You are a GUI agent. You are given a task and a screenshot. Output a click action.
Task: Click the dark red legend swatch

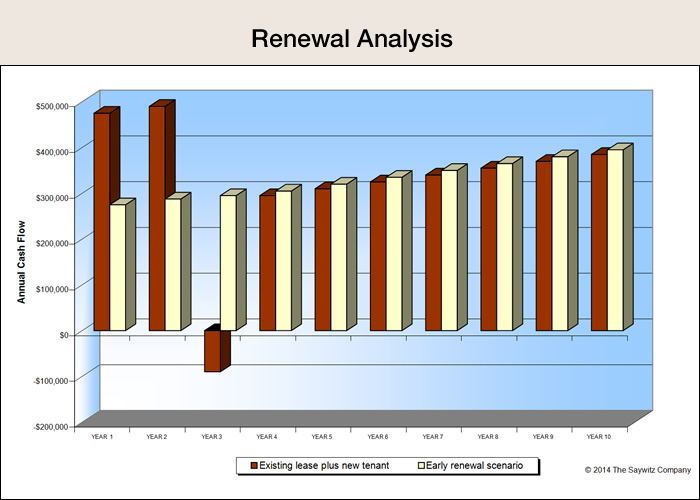(x=254, y=466)
